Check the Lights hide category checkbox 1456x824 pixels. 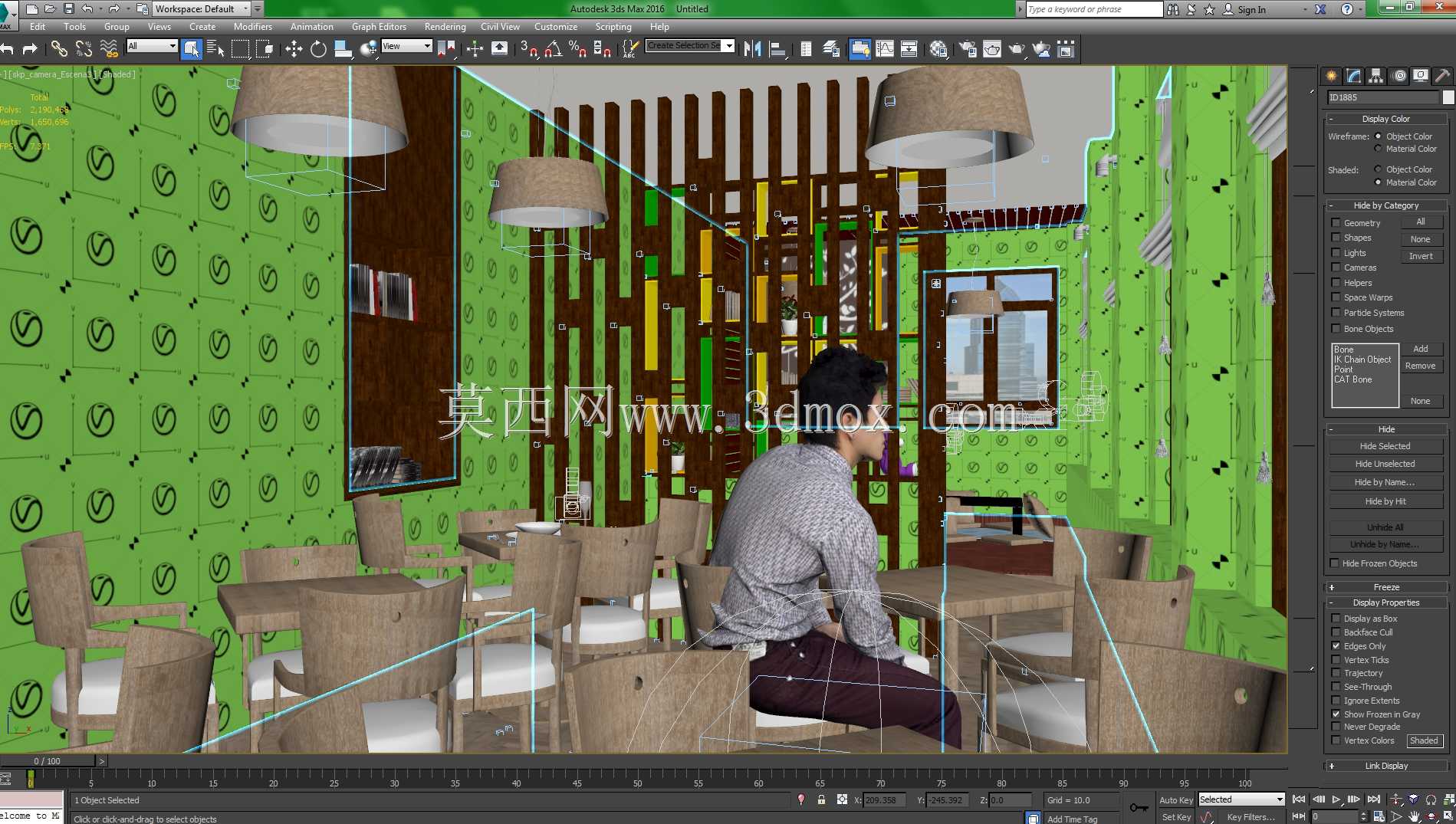(1336, 253)
